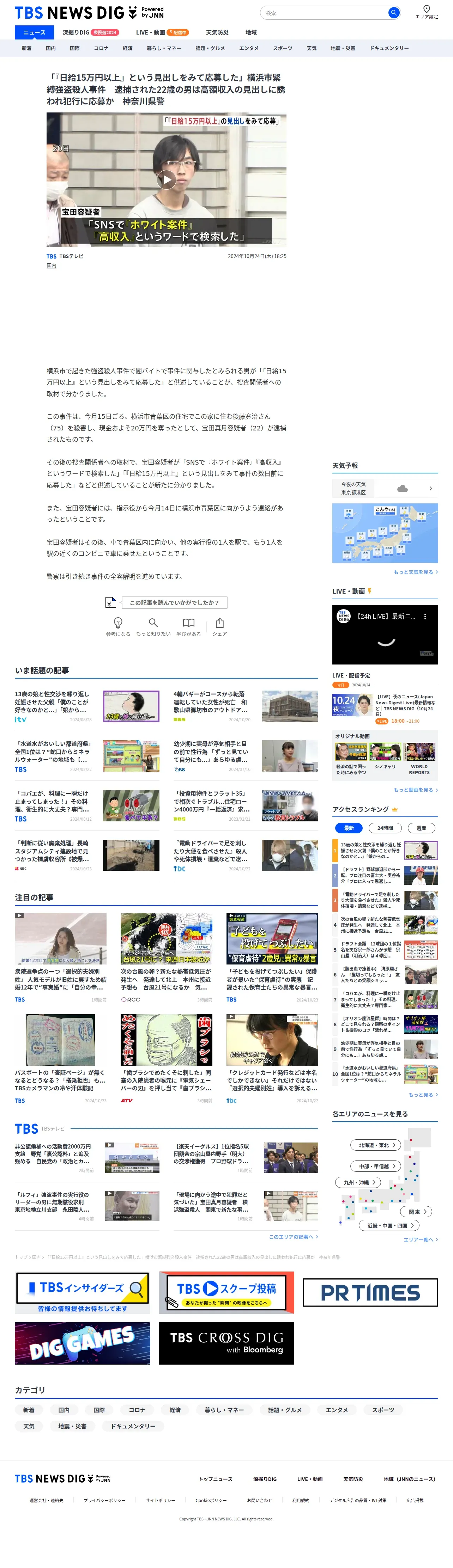This screenshot has height=1568, width=453.
Task: Open エリア一覧へ link
Action: 421,1239
